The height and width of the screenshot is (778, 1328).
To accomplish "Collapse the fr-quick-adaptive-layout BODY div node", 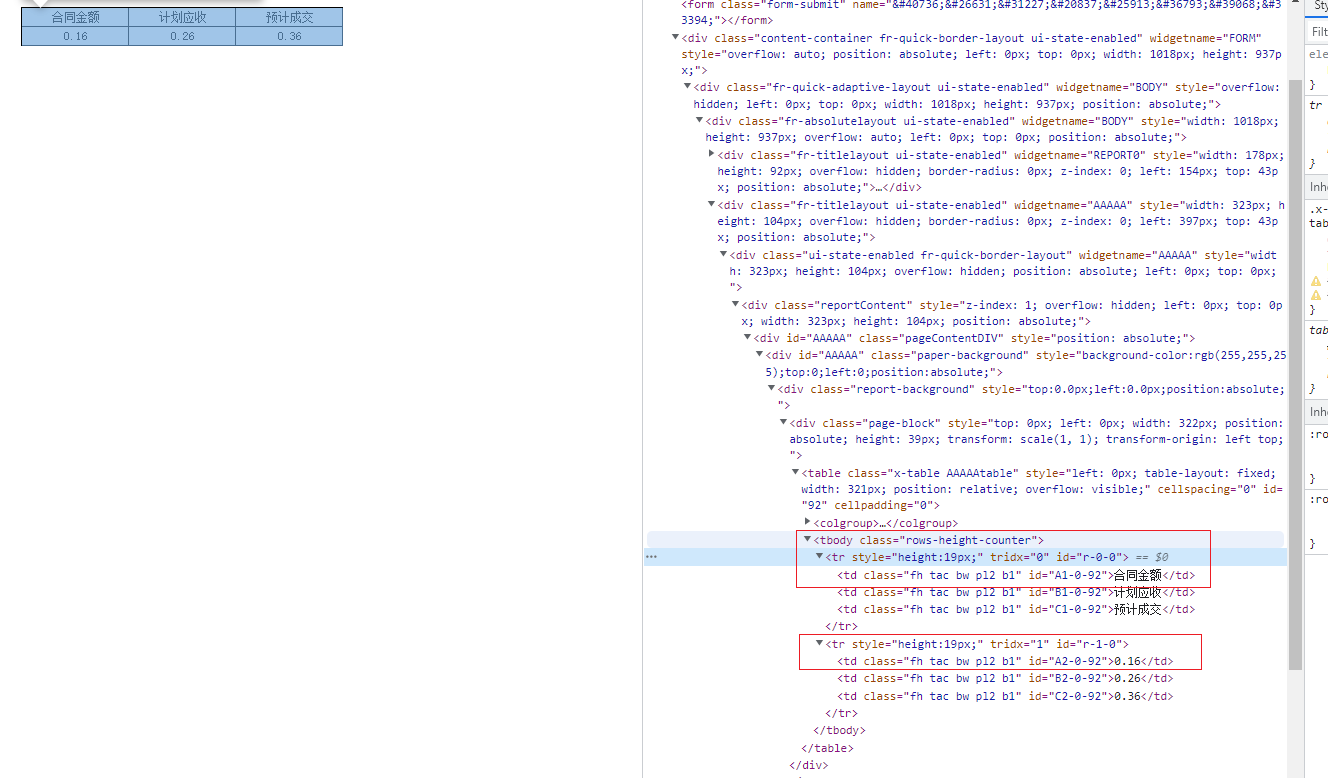I will (687, 87).
